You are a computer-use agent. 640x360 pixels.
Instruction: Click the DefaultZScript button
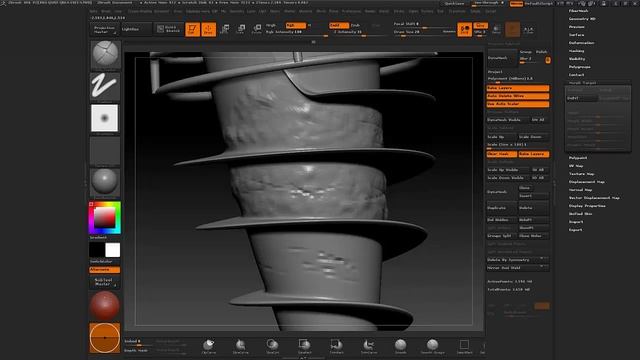tap(538, 4)
